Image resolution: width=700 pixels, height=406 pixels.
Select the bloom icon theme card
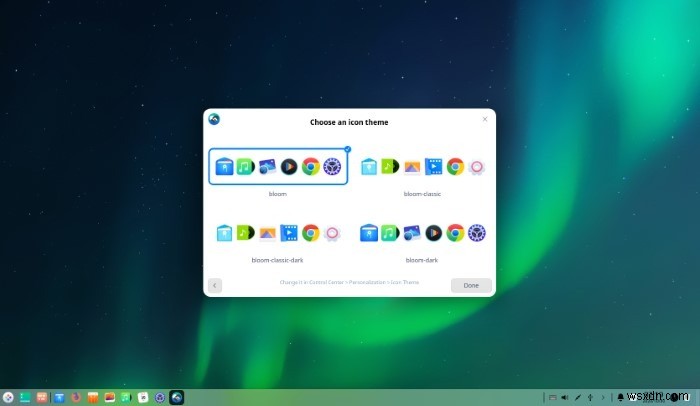(278, 167)
